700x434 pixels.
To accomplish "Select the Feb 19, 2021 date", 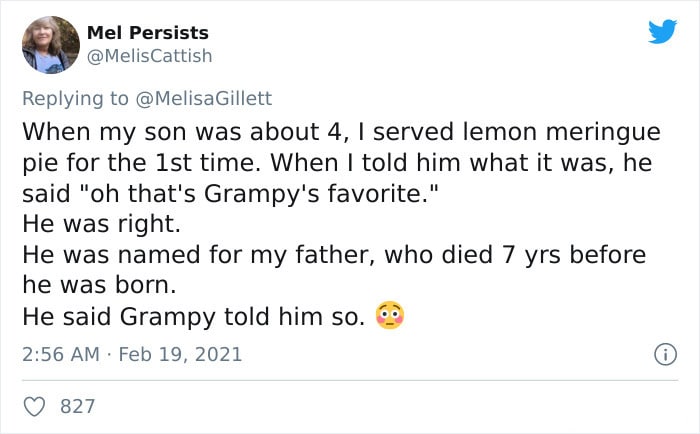I will pos(180,355).
